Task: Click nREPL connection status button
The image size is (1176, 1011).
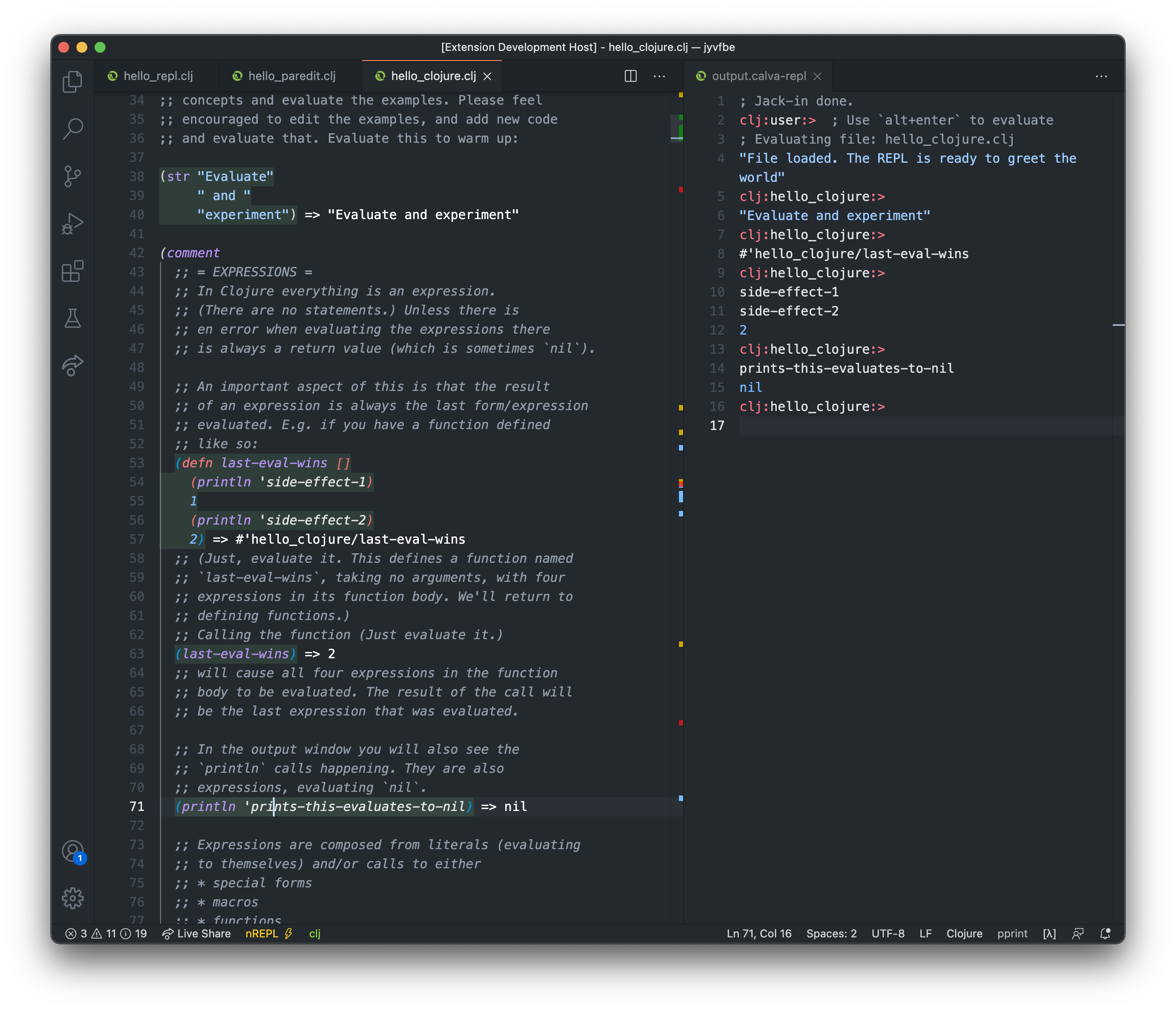Action: 268,933
